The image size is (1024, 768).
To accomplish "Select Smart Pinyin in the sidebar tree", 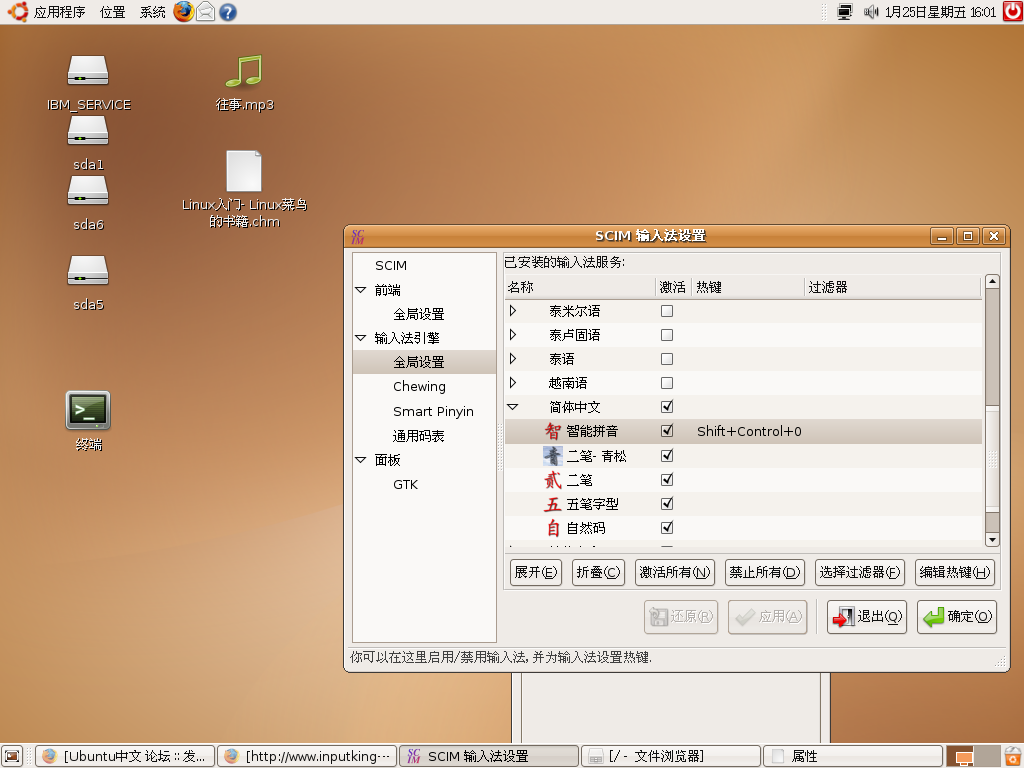I will (x=433, y=411).
